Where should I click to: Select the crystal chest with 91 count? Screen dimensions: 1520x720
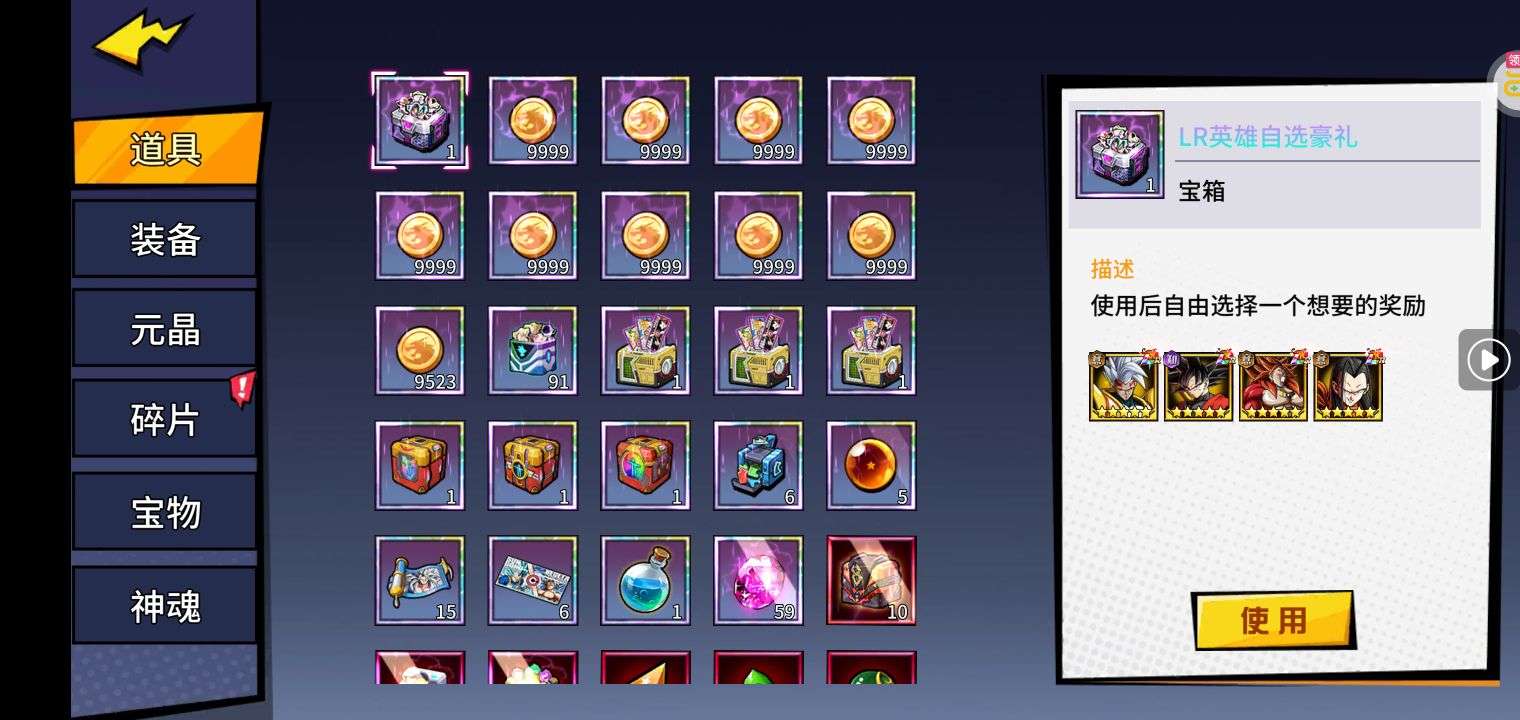point(532,350)
